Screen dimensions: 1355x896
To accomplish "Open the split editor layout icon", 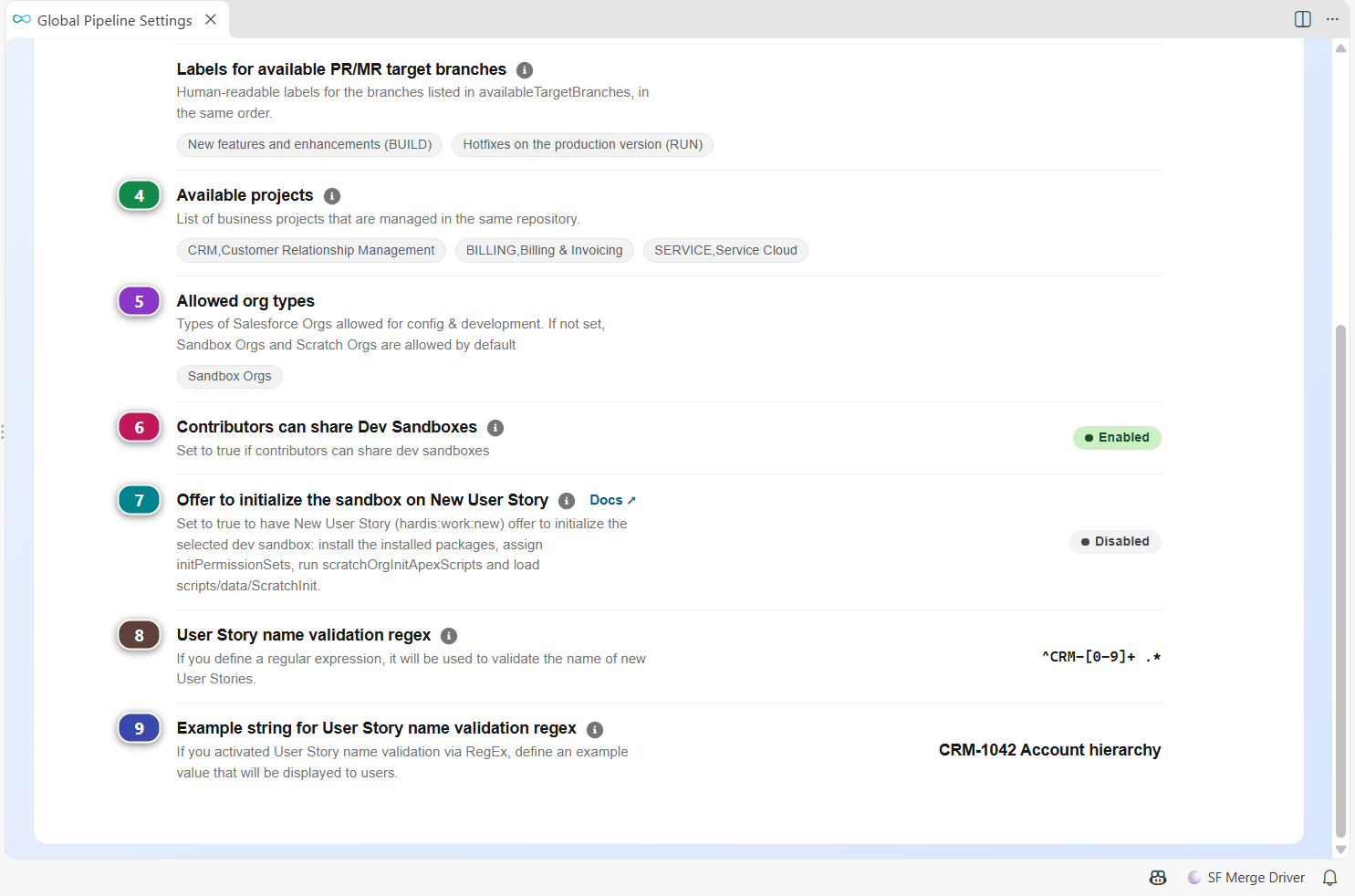I will tap(1303, 19).
